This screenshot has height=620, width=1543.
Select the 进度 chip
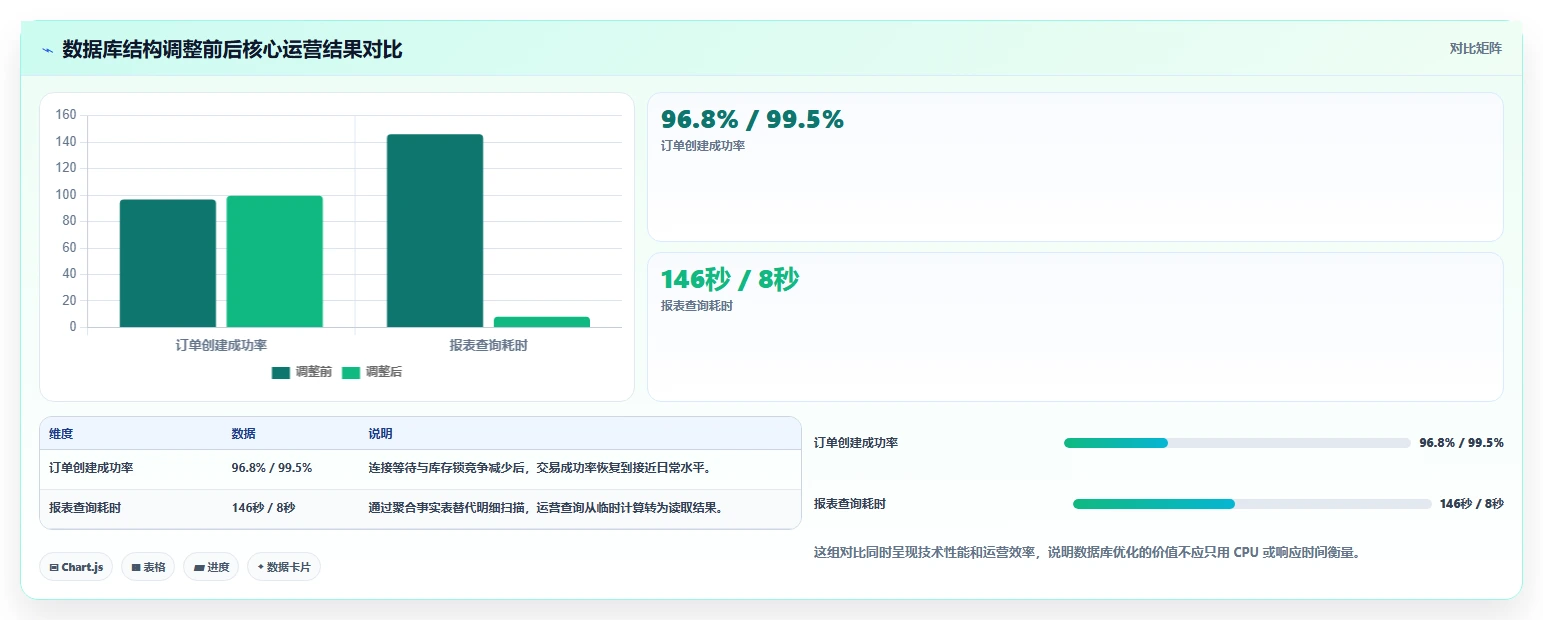[211, 567]
